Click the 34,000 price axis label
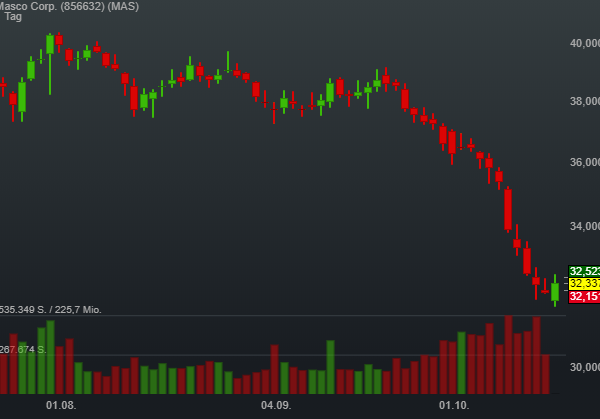 [585, 226]
